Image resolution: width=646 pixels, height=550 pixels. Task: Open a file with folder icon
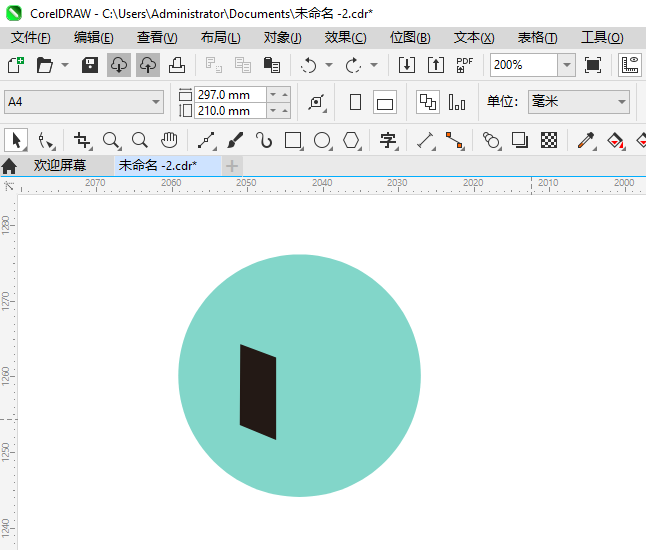tap(44, 65)
